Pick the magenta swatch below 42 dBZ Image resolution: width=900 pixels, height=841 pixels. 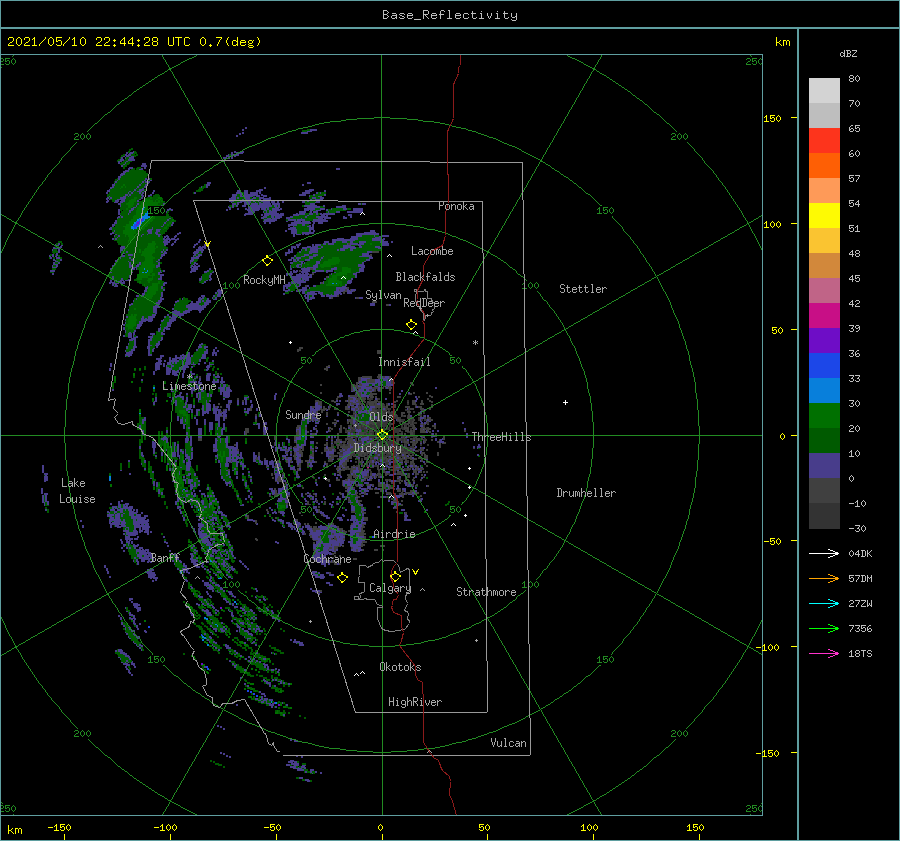pyautogui.click(x=824, y=315)
